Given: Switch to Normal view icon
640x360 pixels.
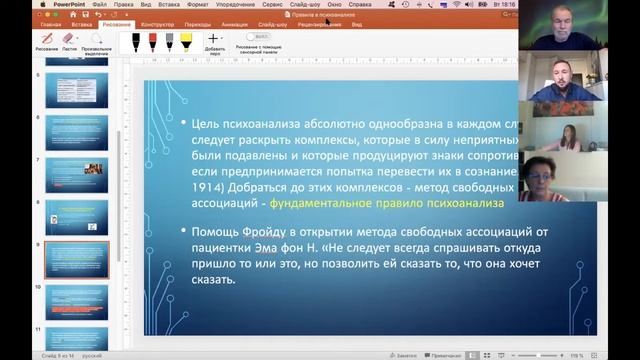Looking at the screenshot, I should tap(472, 356).
